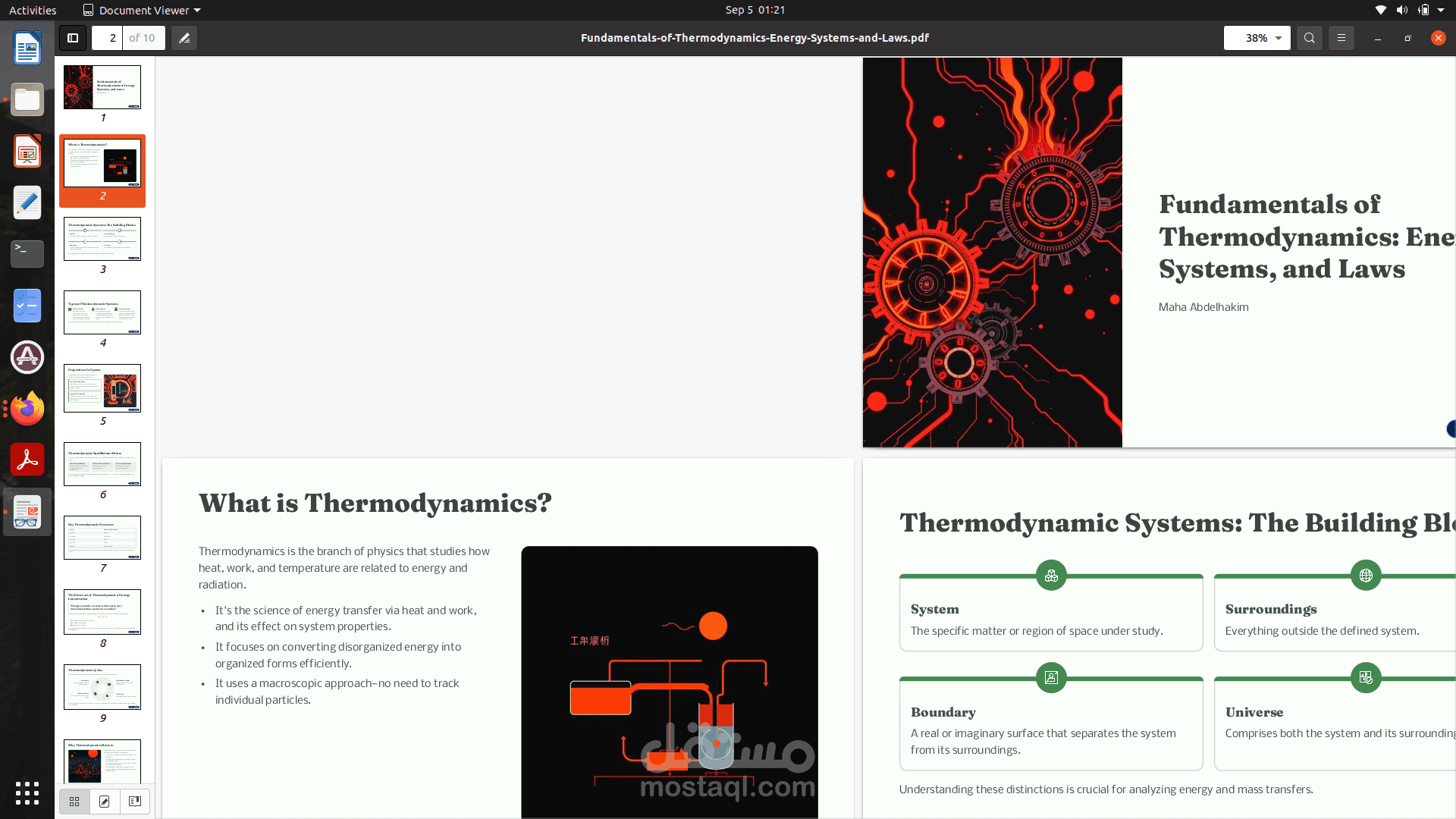Launch Firefox from the dock

[27, 409]
